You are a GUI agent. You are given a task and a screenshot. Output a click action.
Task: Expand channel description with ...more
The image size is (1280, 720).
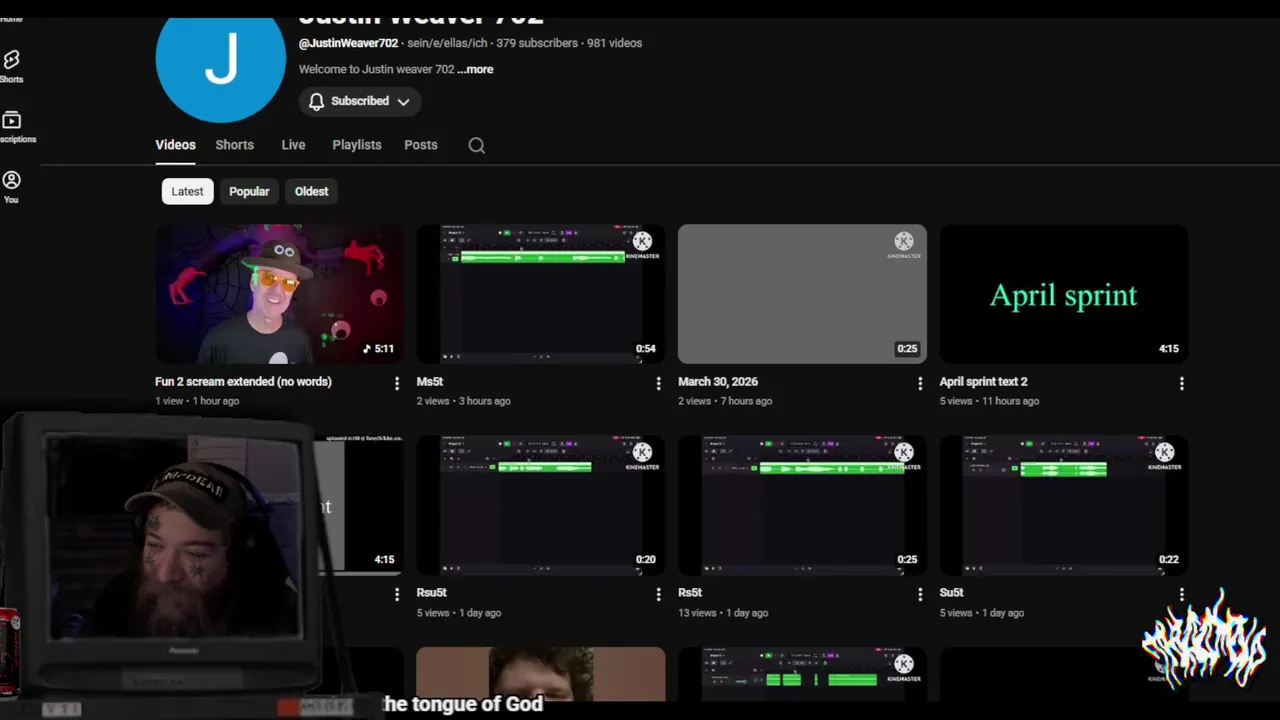coord(475,69)
